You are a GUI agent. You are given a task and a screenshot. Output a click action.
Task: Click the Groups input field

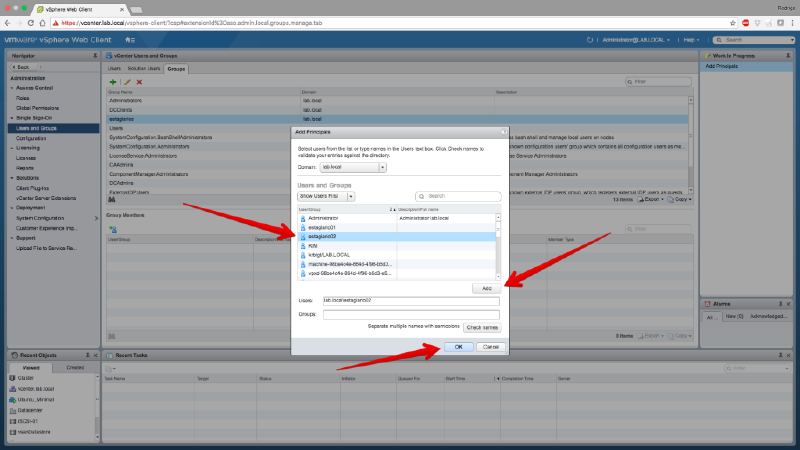[410, 314]
